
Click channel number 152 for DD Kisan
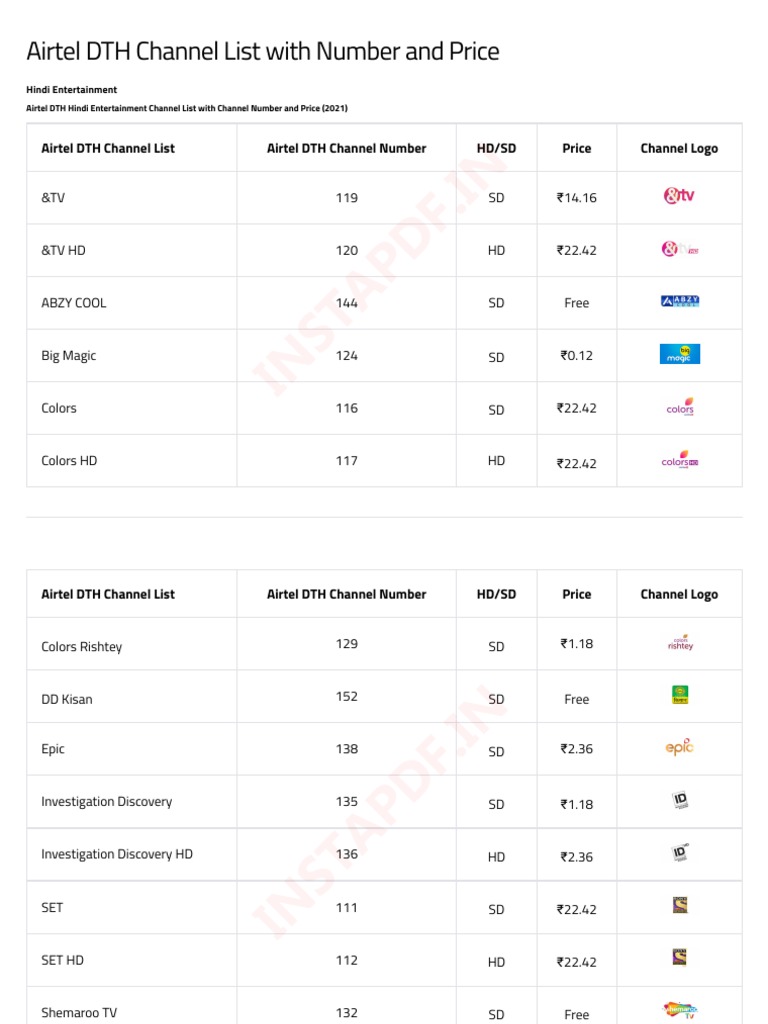(x=346, y=696)
